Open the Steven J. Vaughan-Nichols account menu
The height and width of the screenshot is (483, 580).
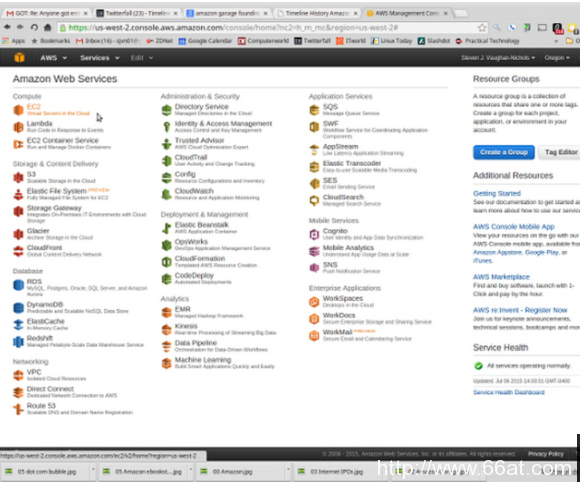click(x=498, y=58)
